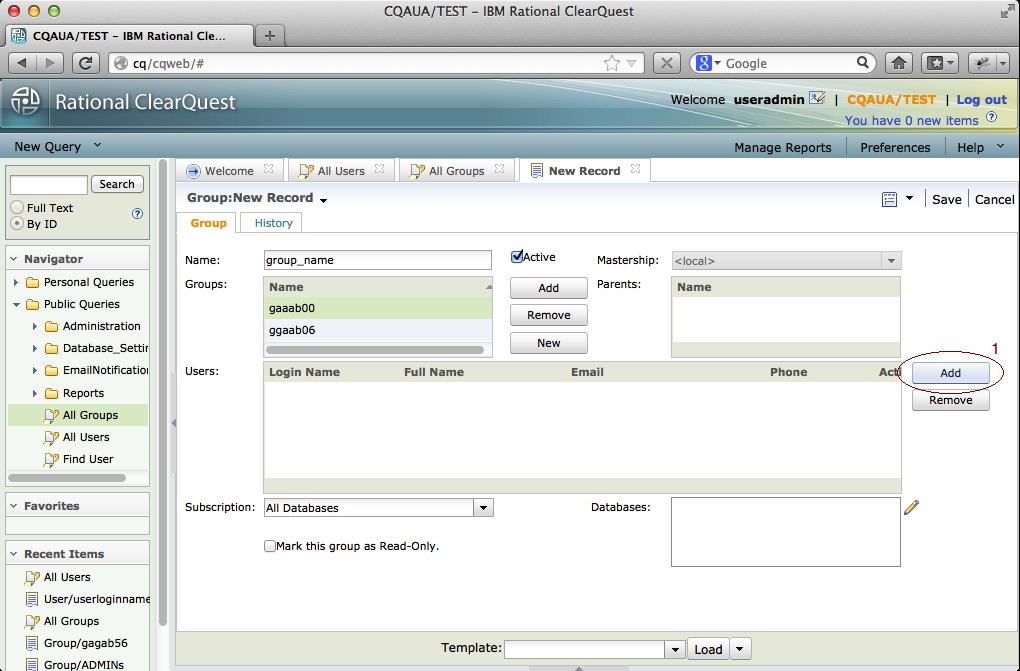The width and height of the screenshot is (1020, 671).
Task: Expand the Administration folder
Action: 35,327
